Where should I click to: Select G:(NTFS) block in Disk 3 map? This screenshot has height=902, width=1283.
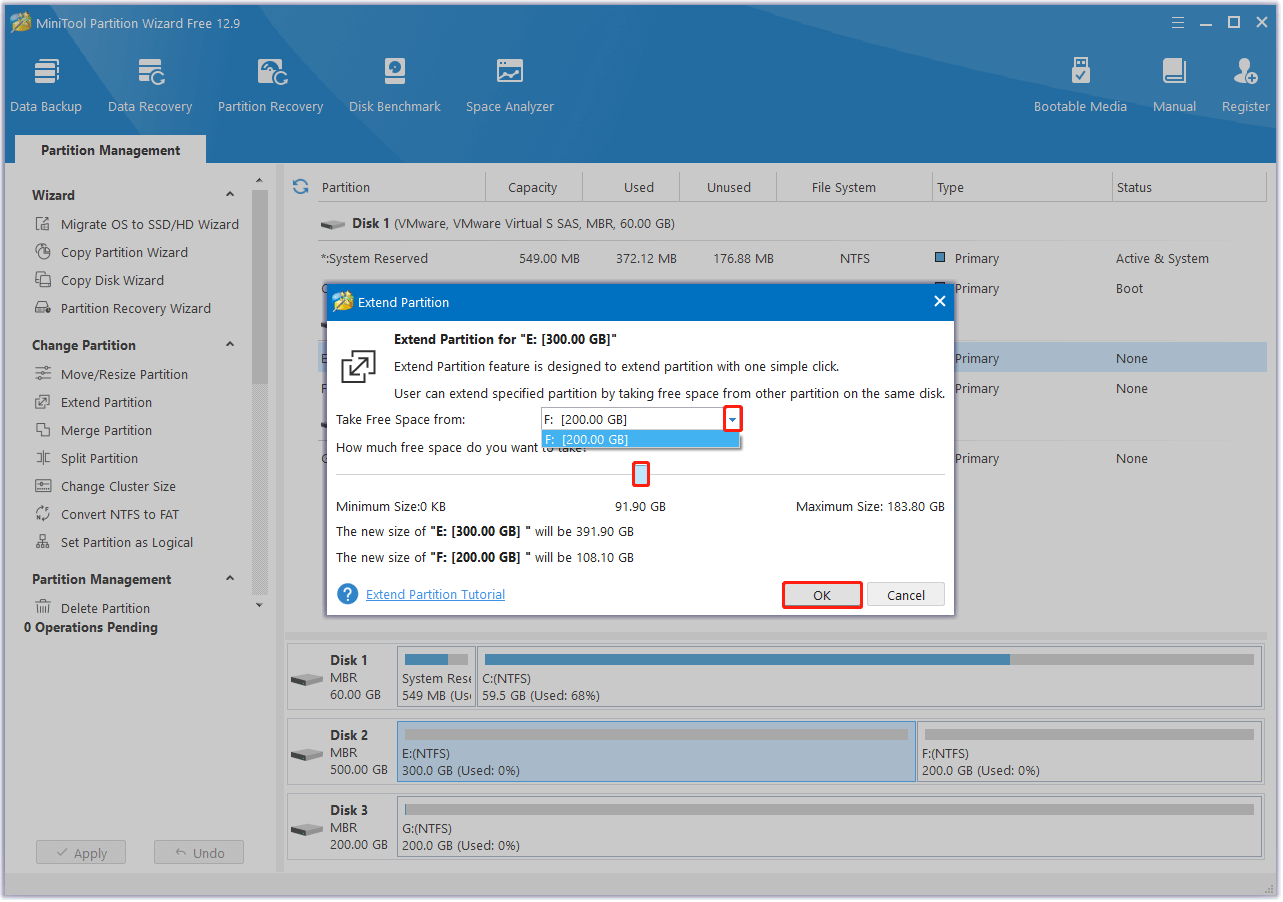(x=829, y=827)
